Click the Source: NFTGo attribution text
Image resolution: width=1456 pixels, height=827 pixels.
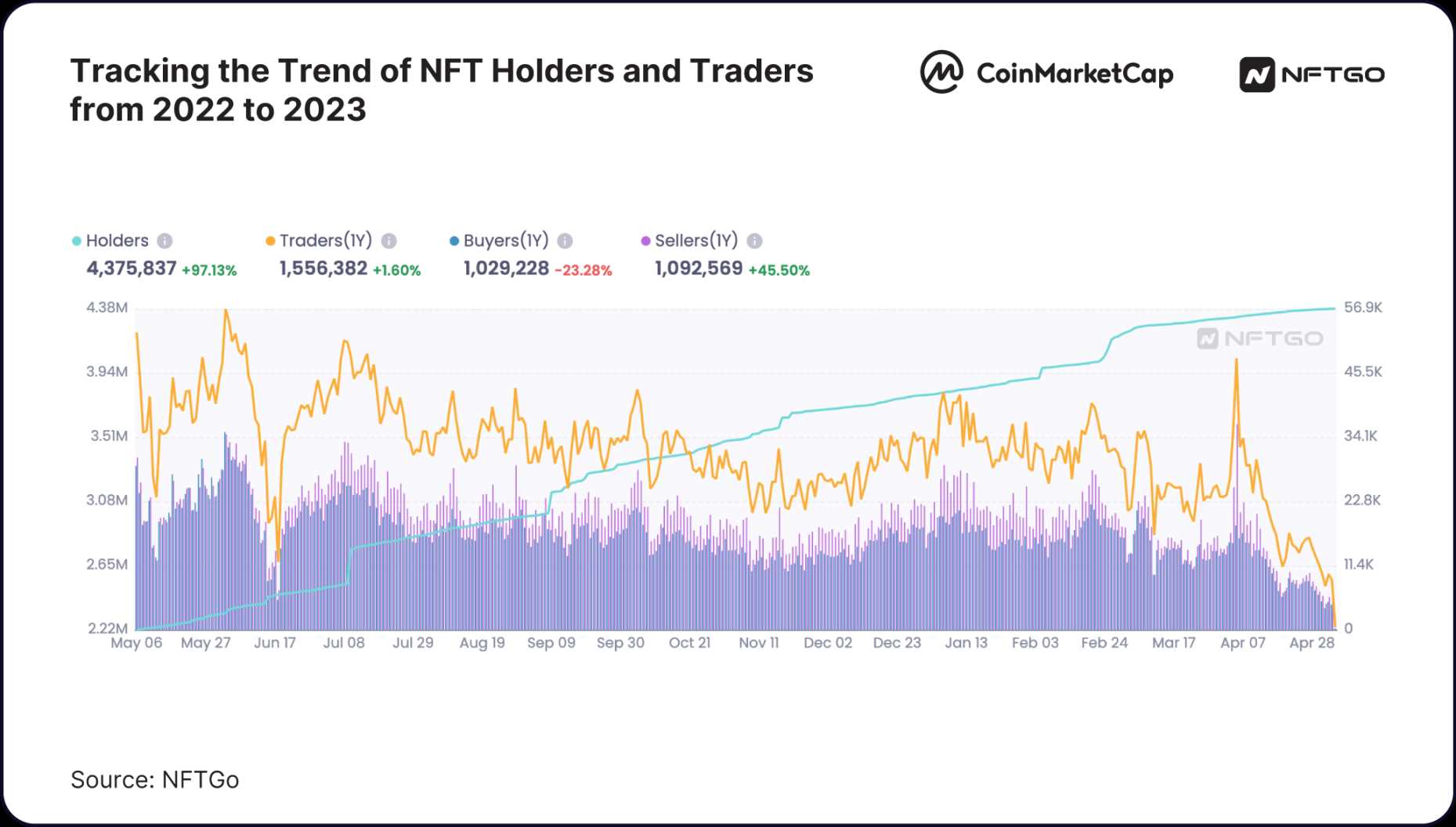tap(154, 779)
